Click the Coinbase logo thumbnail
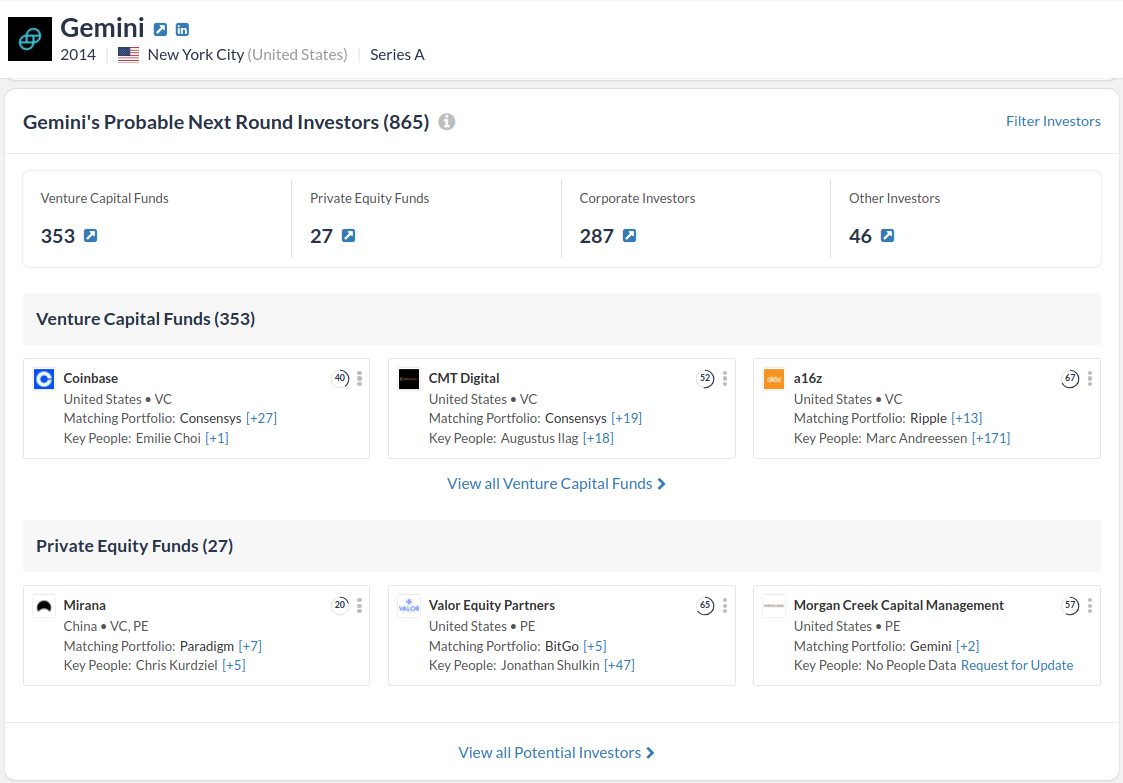The width and height of the screenshot is (1123, 783). coord(43,379)
